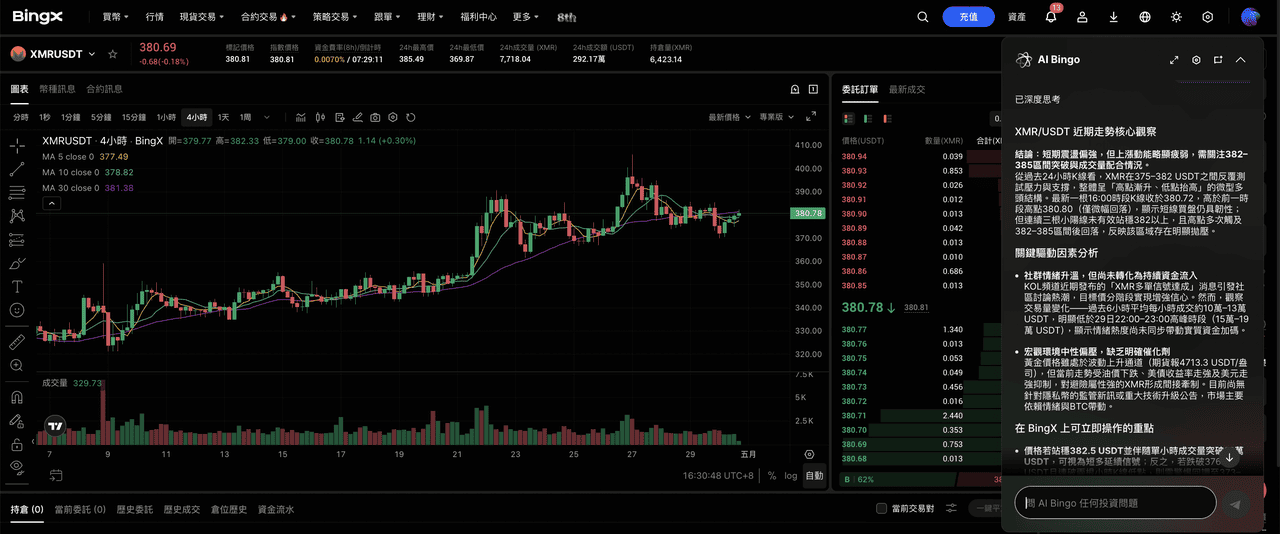
Task: Click the 充值 deposit button
Action: 968,17
